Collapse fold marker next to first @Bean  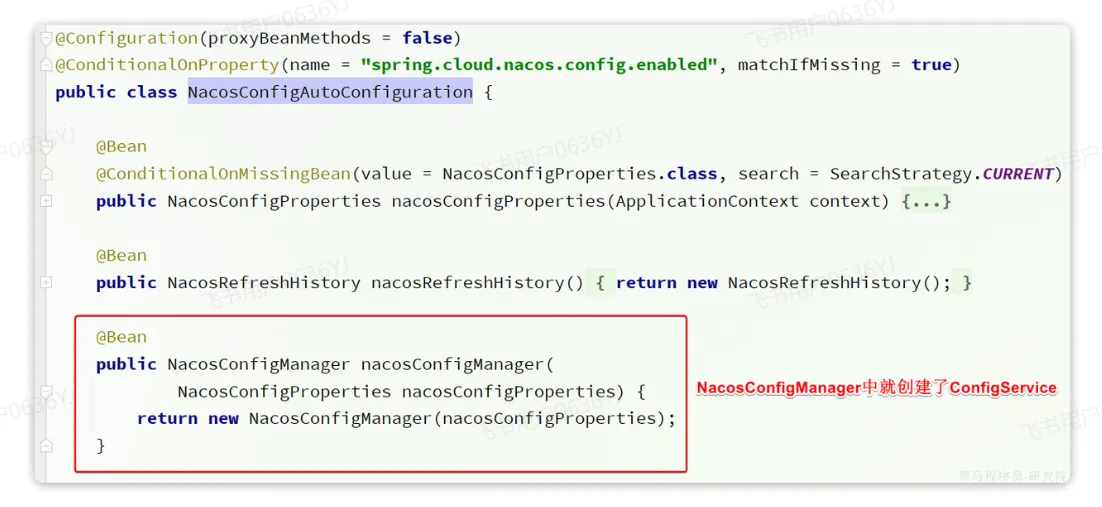pos(46,147)
